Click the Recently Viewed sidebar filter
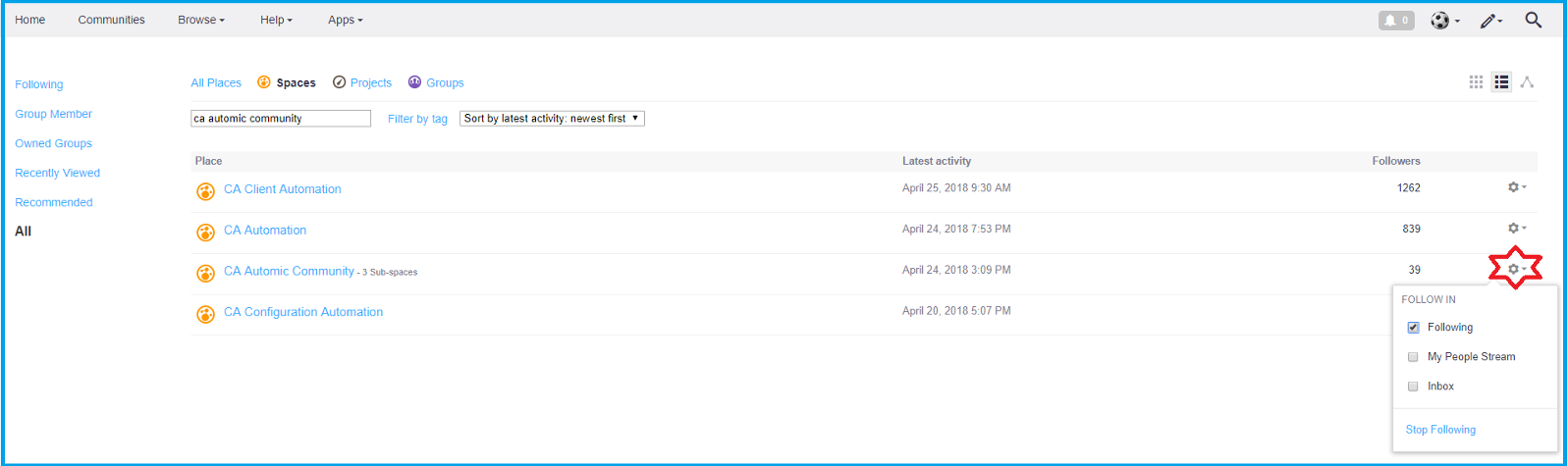This screenshot has height=466, width=1568. click(x=58, y=174)
